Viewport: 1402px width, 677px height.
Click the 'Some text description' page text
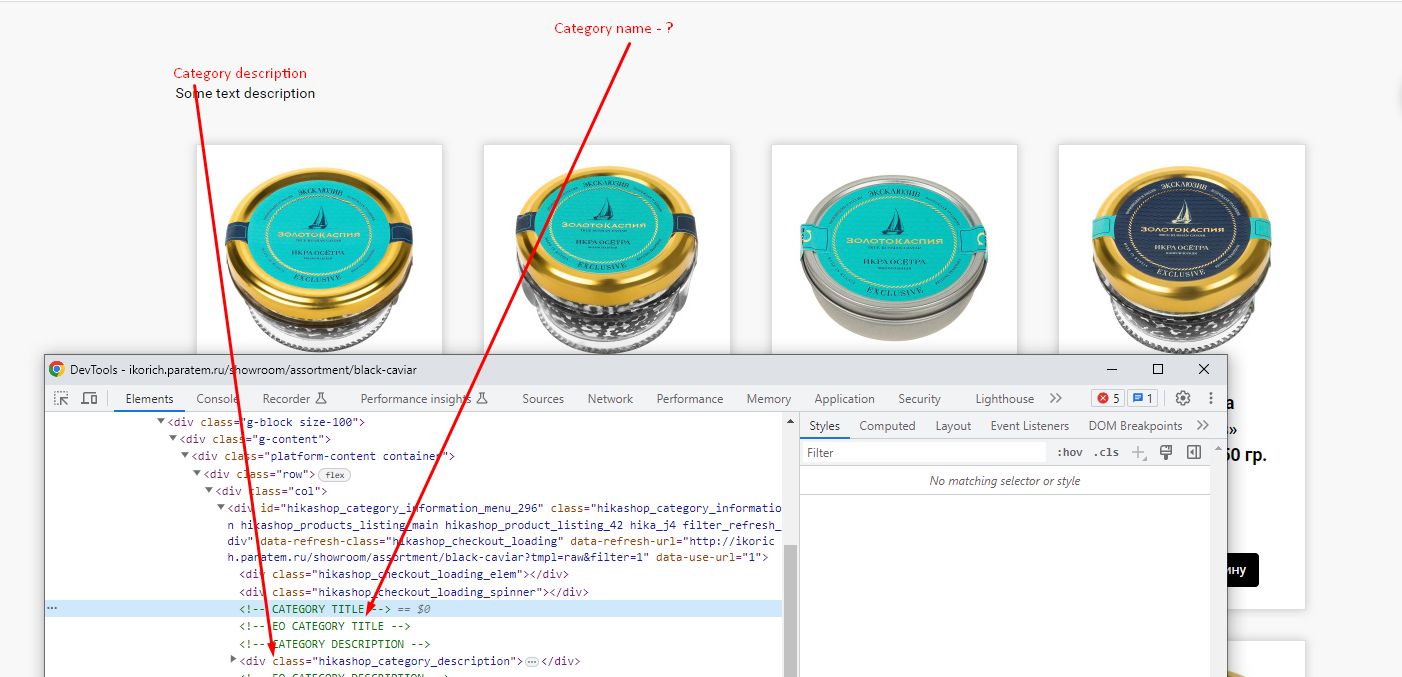245,93
